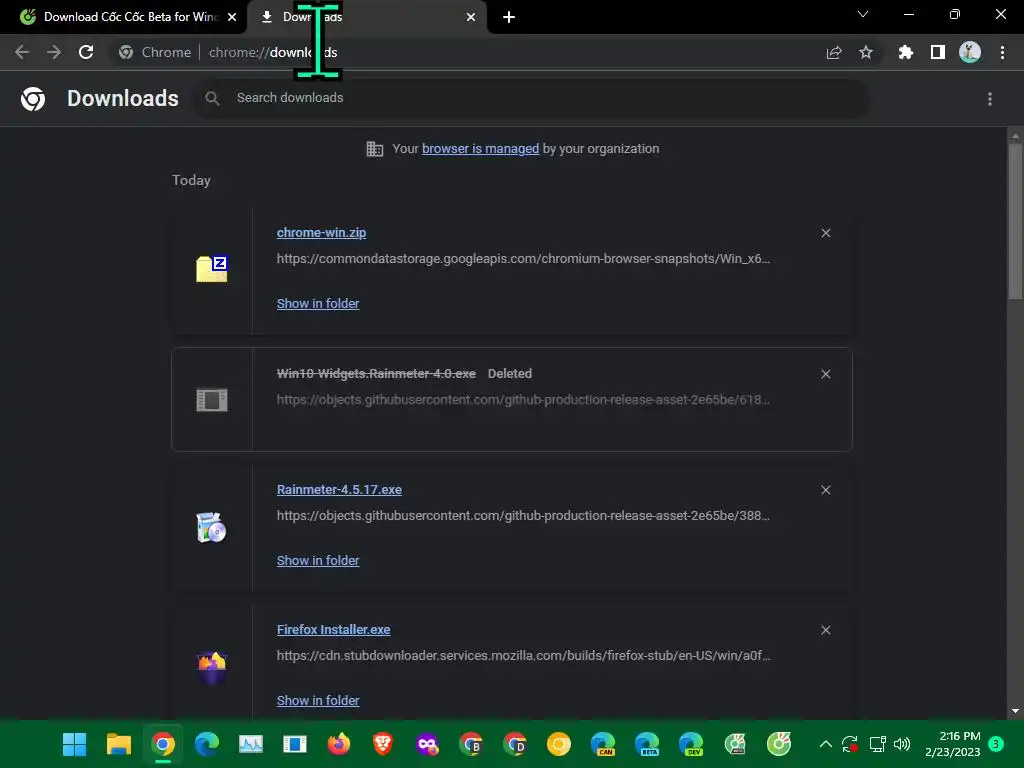
Task: Open the Firefox Installer.exe download link
Action: point(333,630)
